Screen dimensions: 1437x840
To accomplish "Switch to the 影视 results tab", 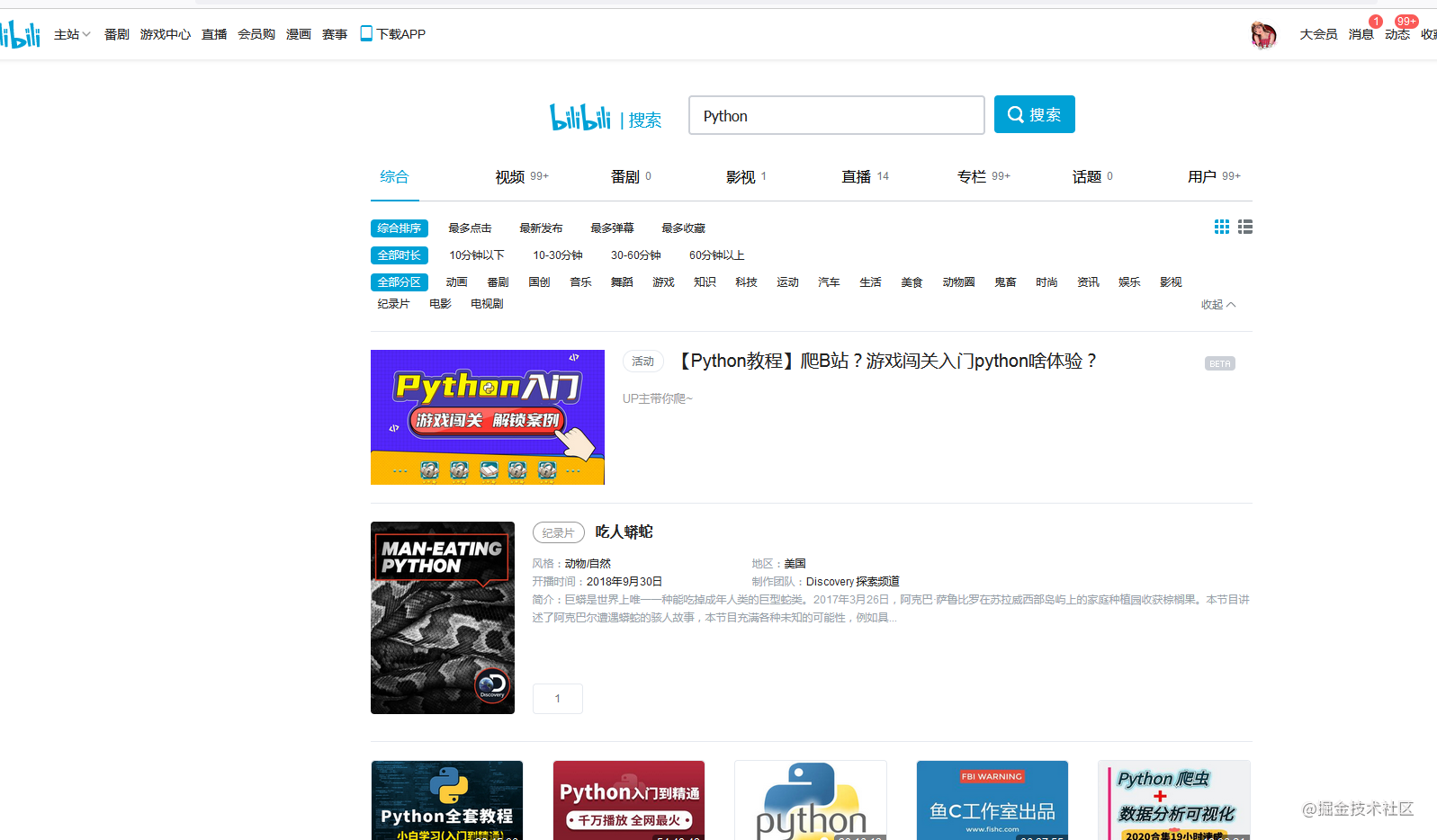I will pos(746,176).
